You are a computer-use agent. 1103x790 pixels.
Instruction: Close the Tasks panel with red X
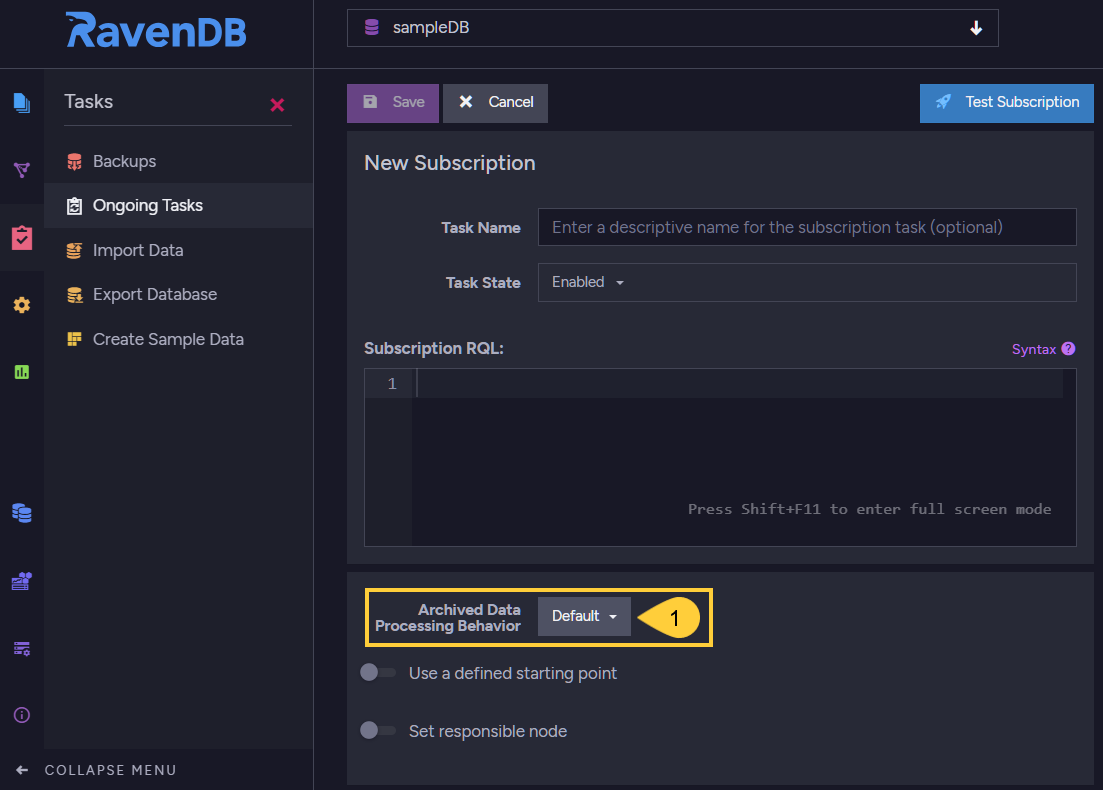[x=277, y=106]
